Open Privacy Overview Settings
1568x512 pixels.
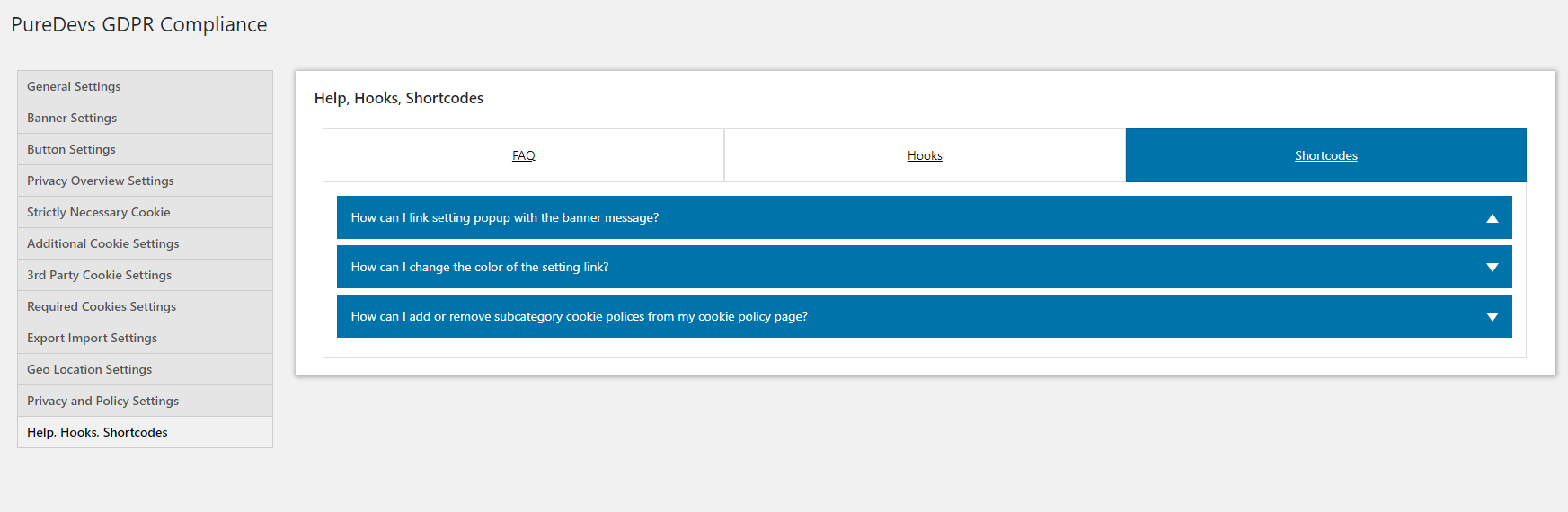(x=101, y=181)
